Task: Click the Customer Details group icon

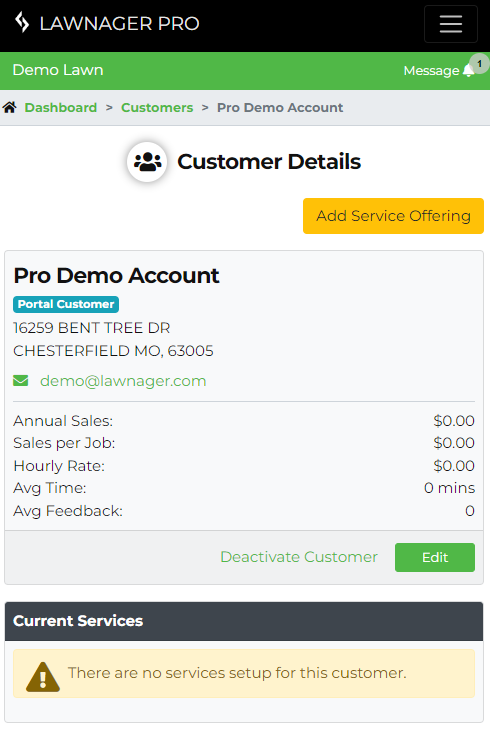Action: [x=147, y=162]
